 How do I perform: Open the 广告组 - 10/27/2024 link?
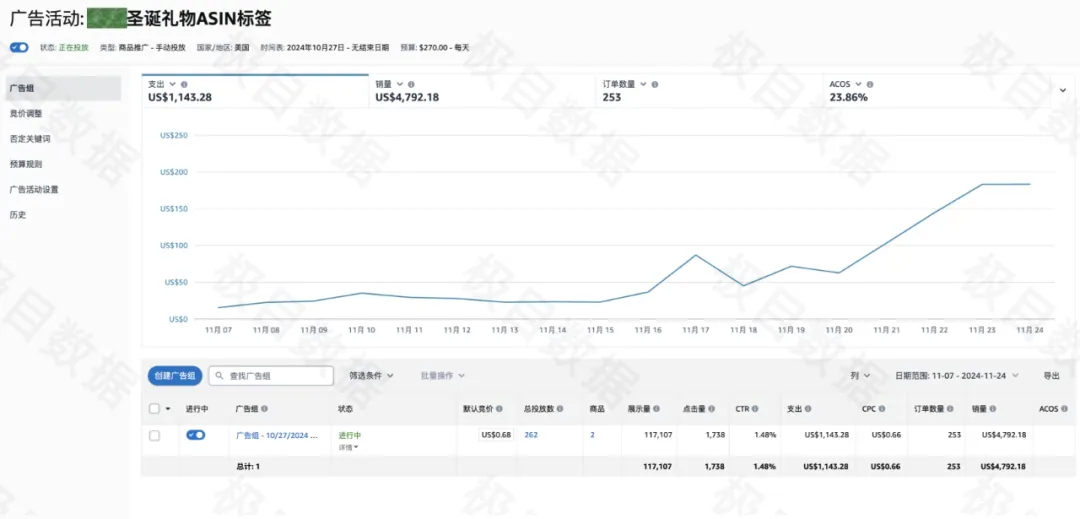[277, 435]
